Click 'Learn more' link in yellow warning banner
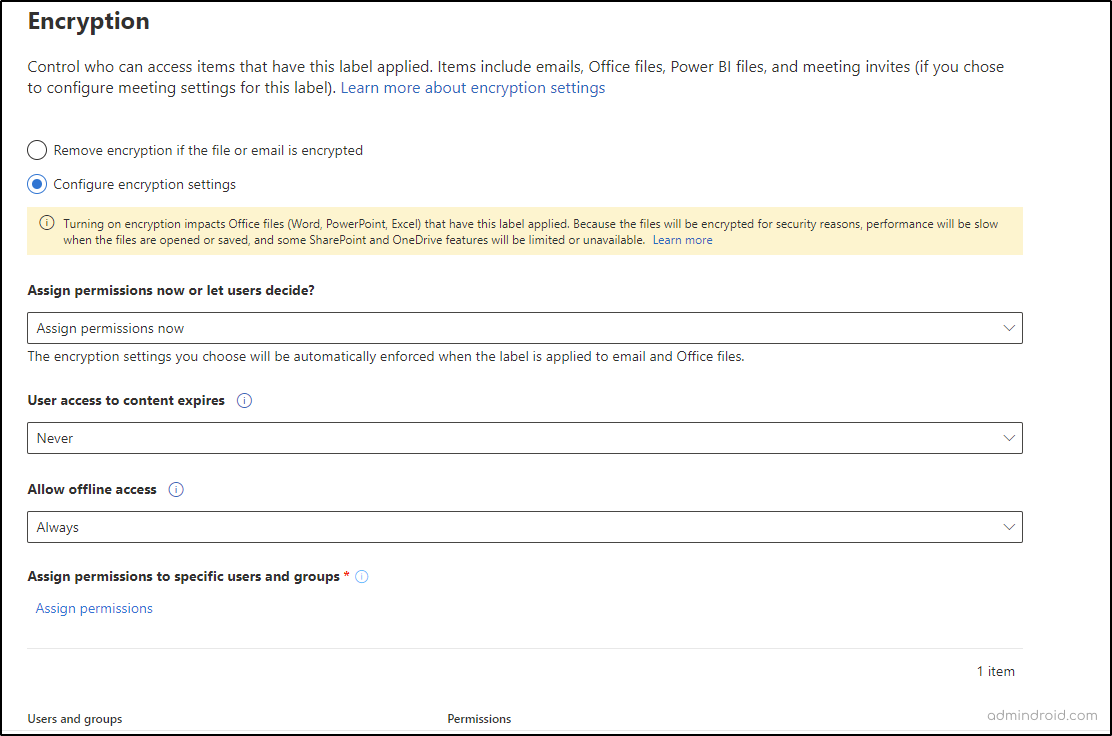 682,240
